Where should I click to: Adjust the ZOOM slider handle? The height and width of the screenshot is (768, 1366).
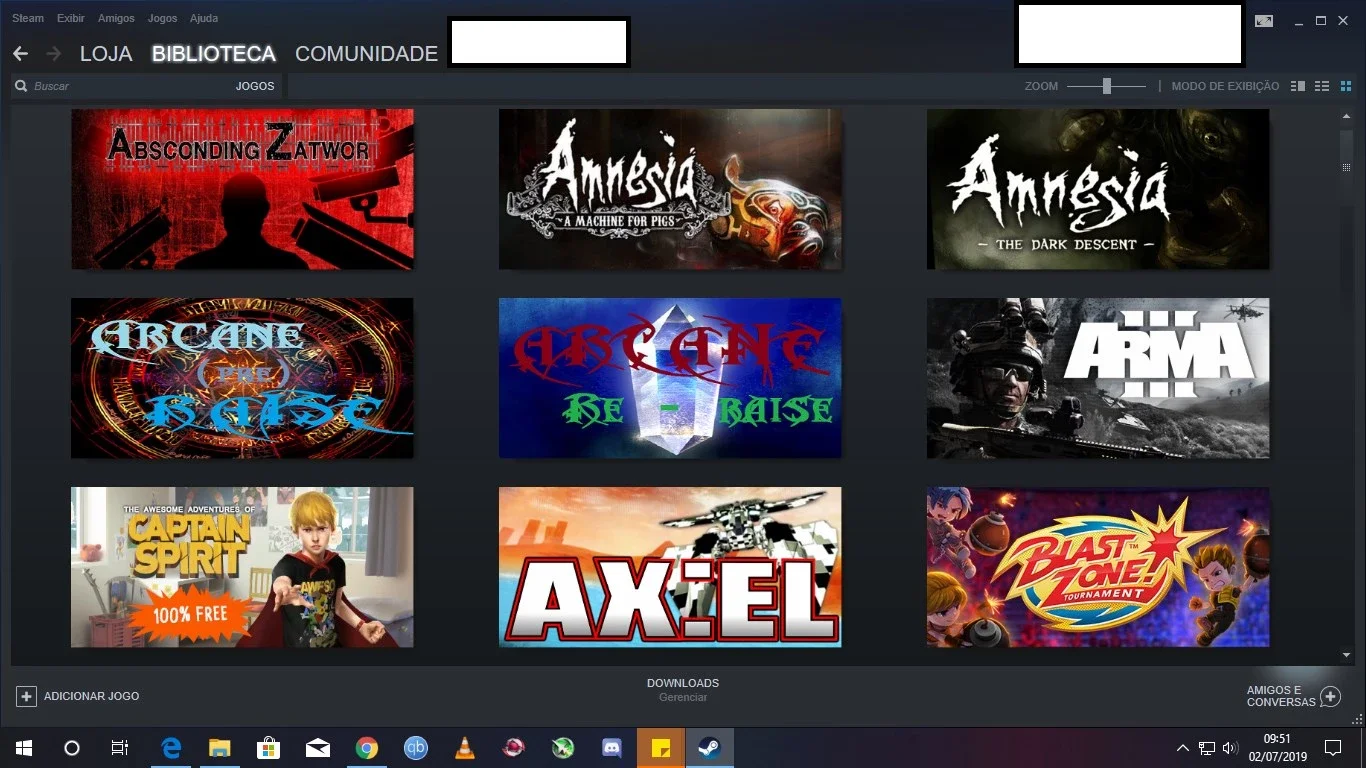(x=1107, y=86)
